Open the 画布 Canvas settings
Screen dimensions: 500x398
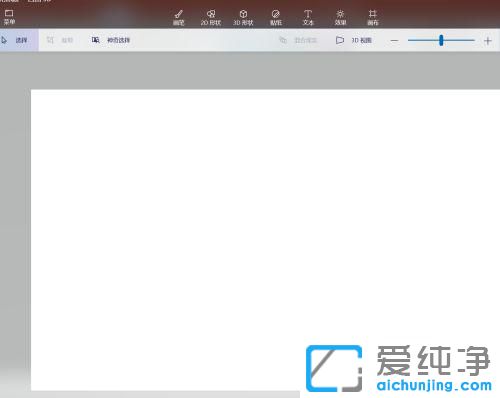click(373, 18)
